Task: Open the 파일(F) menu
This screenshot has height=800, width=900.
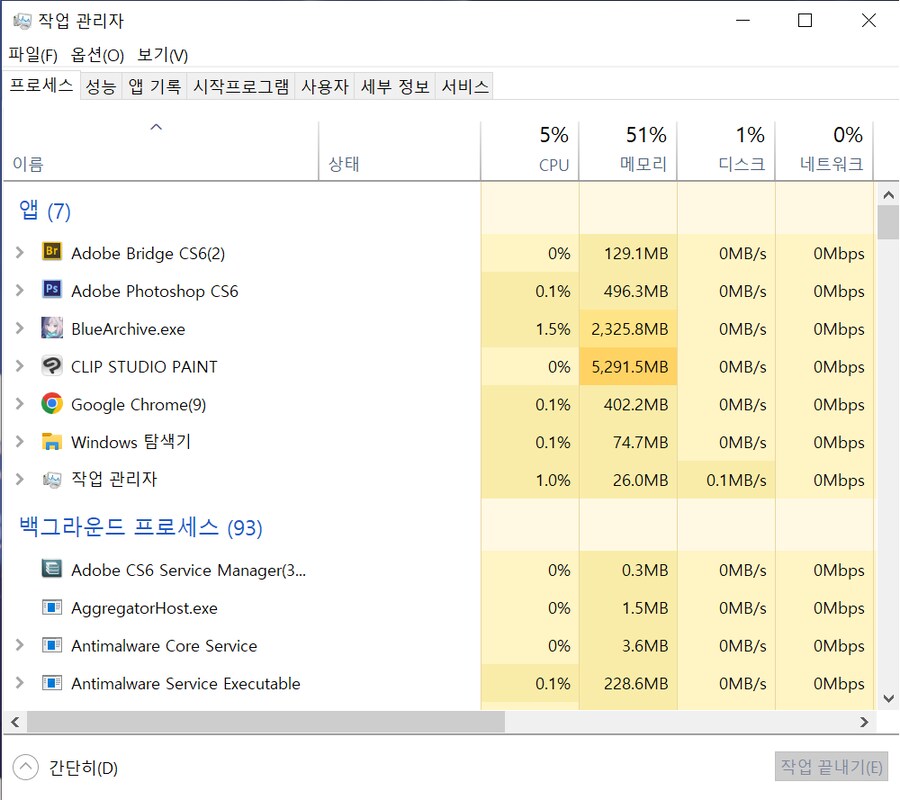Action: point(33,55)
